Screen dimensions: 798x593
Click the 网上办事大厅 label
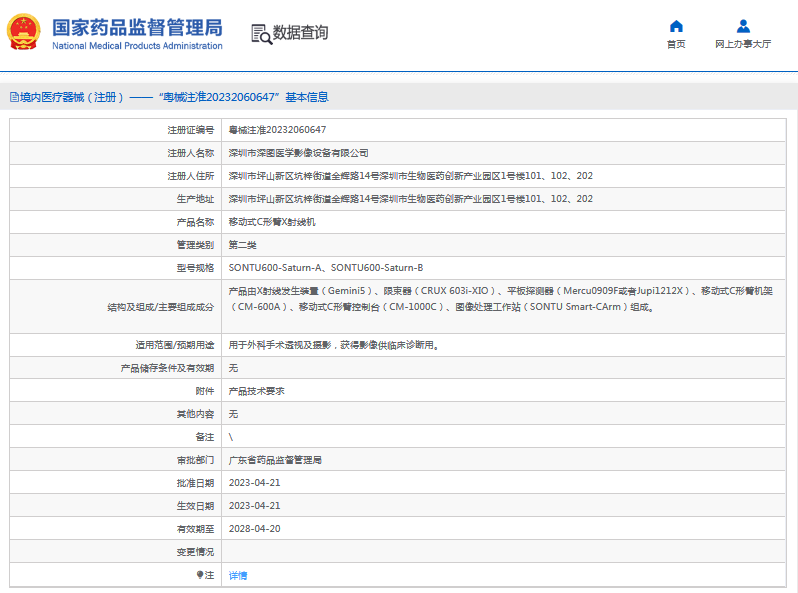[743, 44]
